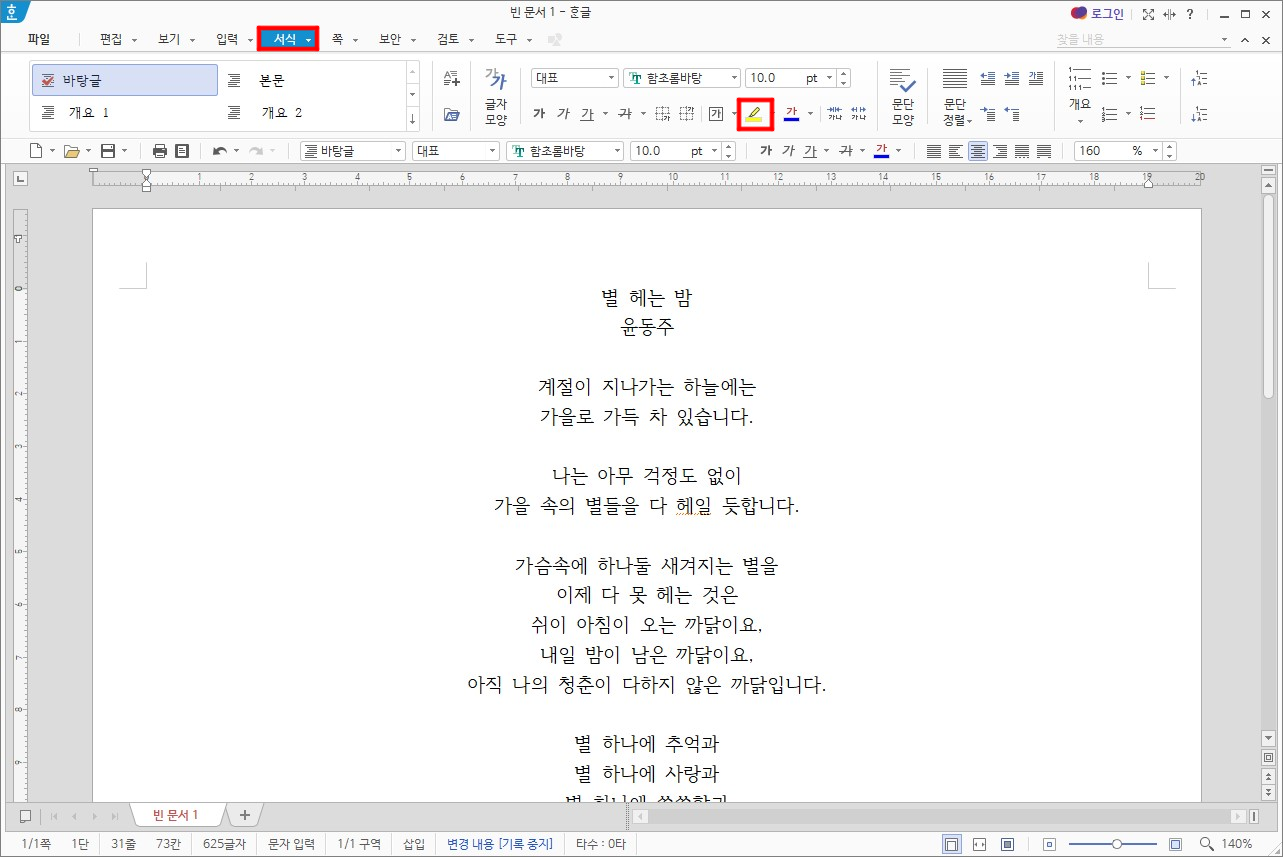Image resolution: width=1283 pixels, height=857 pixels.
Task: Click 변경 내용 [기록 중지] in status bar
Action: (499, 844)
